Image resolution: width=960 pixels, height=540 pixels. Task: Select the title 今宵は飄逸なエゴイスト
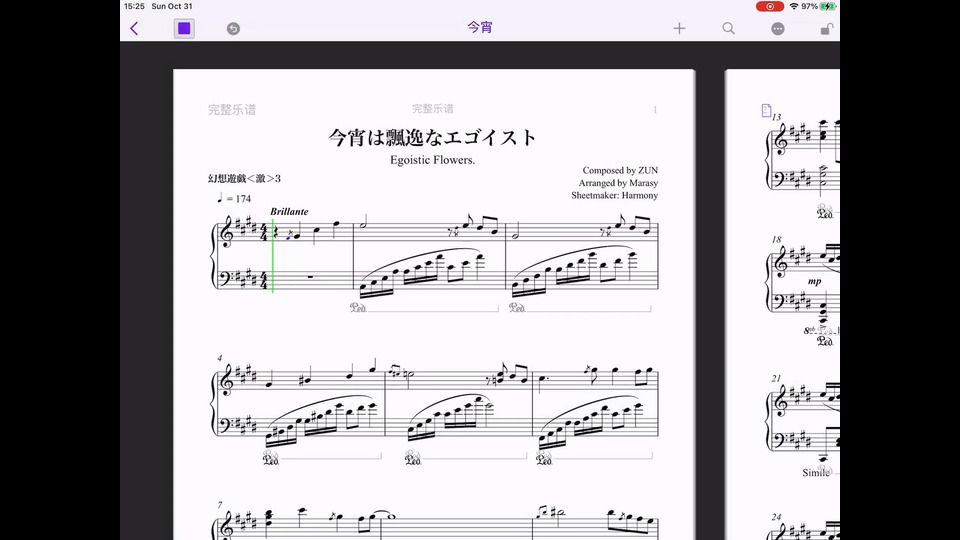coord(432,137)
